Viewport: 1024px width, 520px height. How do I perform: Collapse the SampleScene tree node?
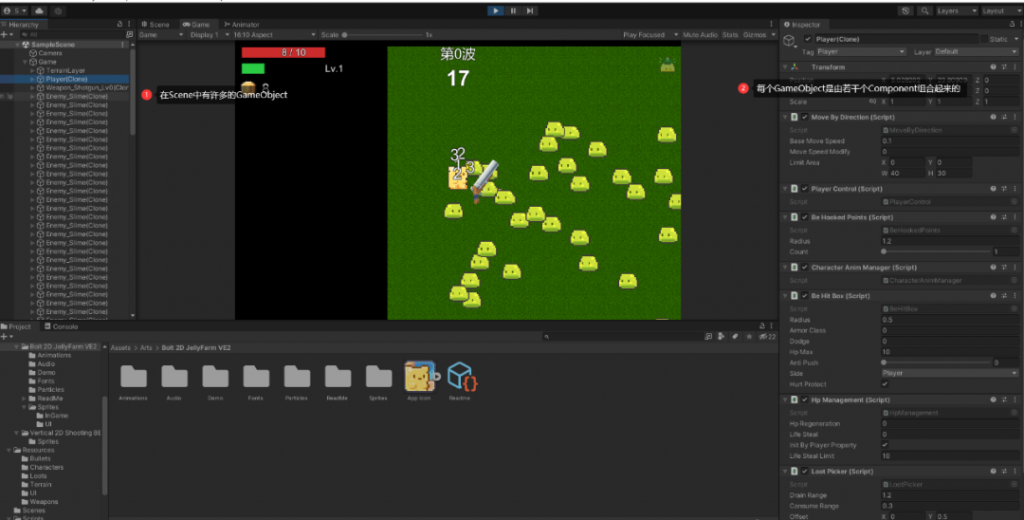pos(18,44)
